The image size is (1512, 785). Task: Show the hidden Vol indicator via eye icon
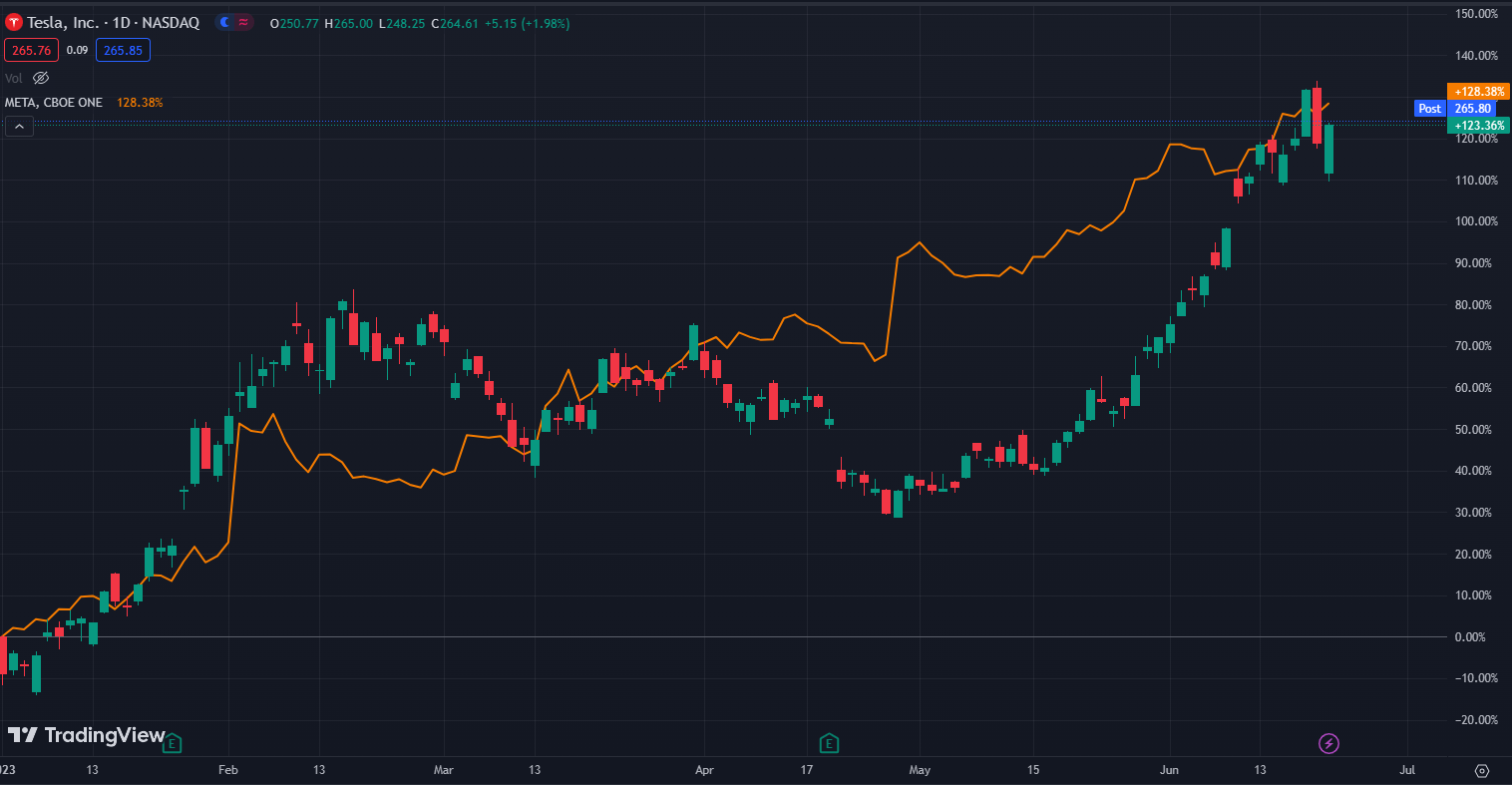(41, 78)
